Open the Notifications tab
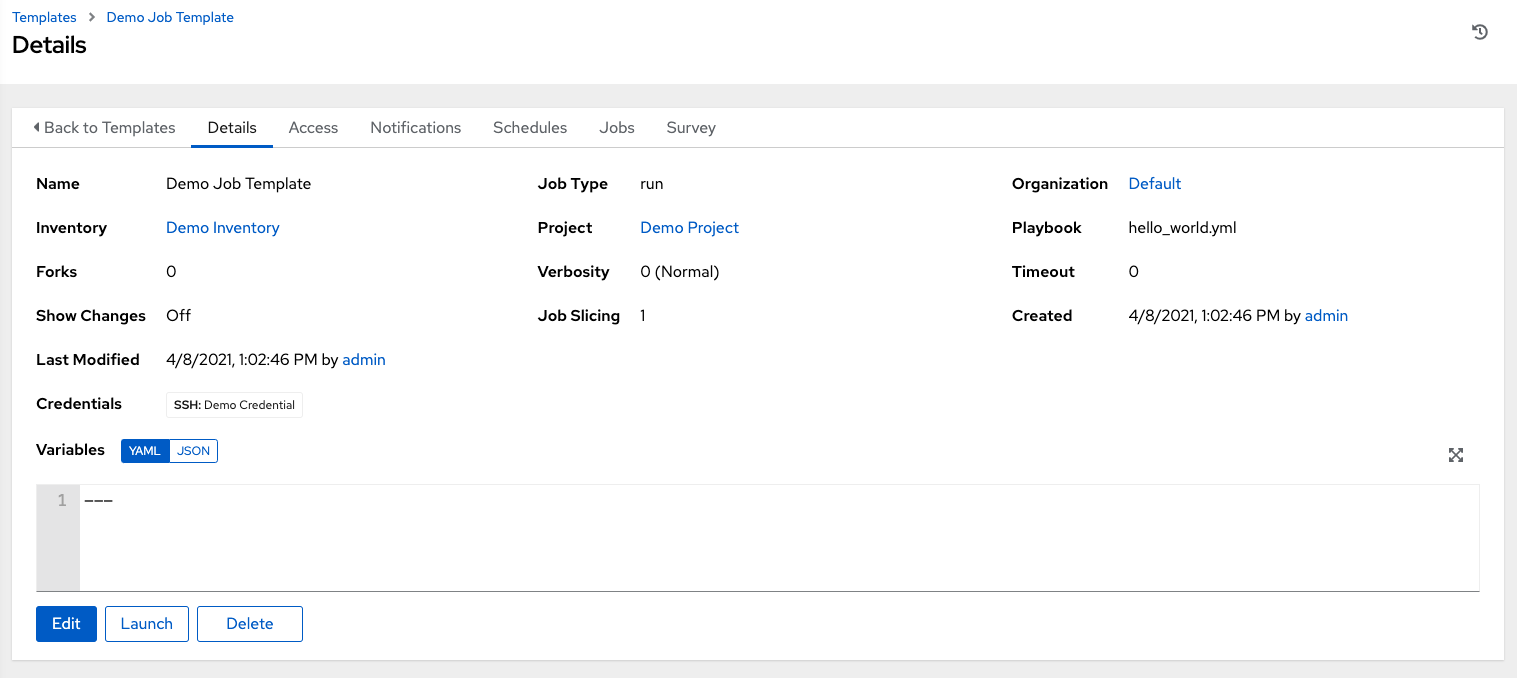1517x678 pixels. coord(415,127)
